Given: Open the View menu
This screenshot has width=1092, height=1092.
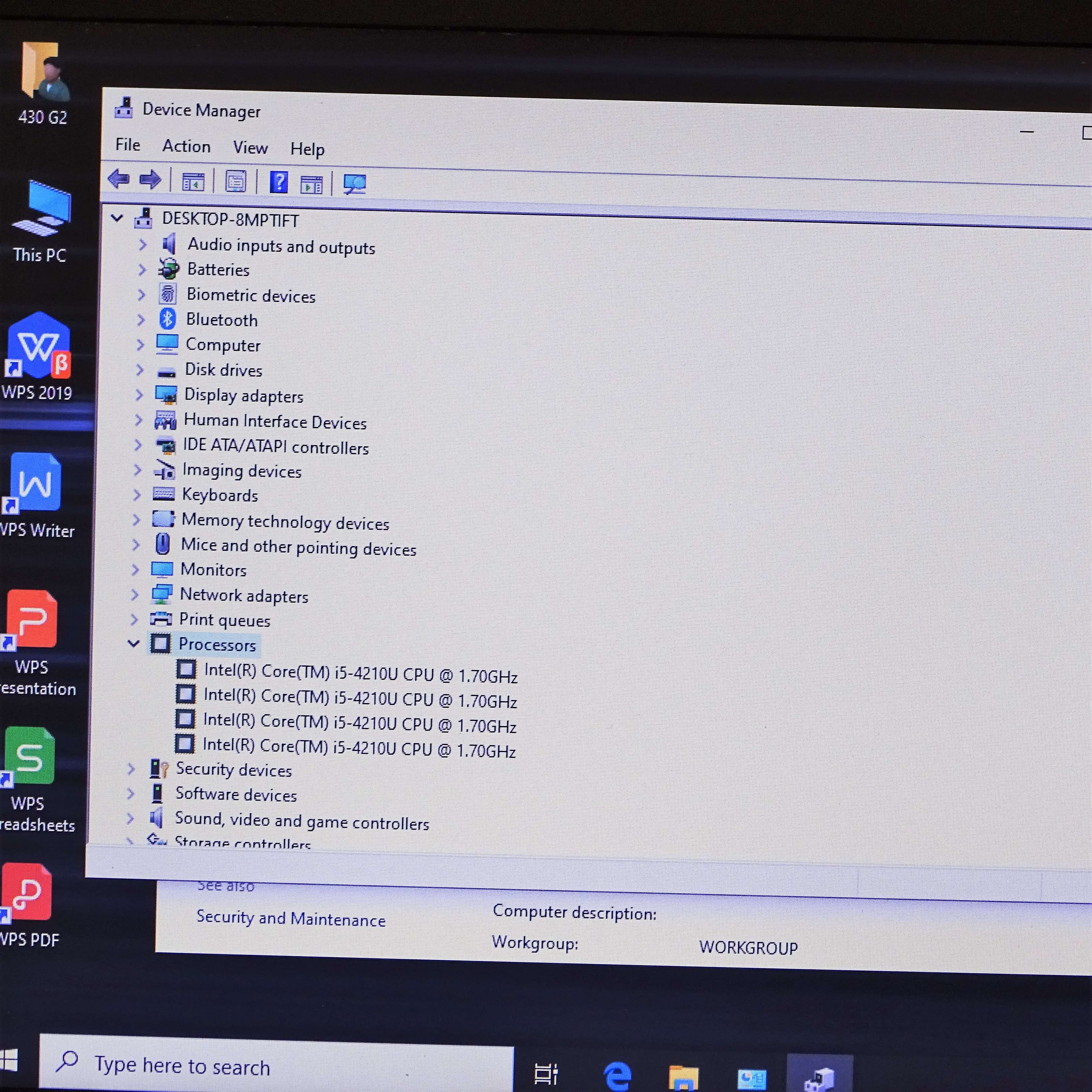Looking at the screenshot, I should [250, 148].
